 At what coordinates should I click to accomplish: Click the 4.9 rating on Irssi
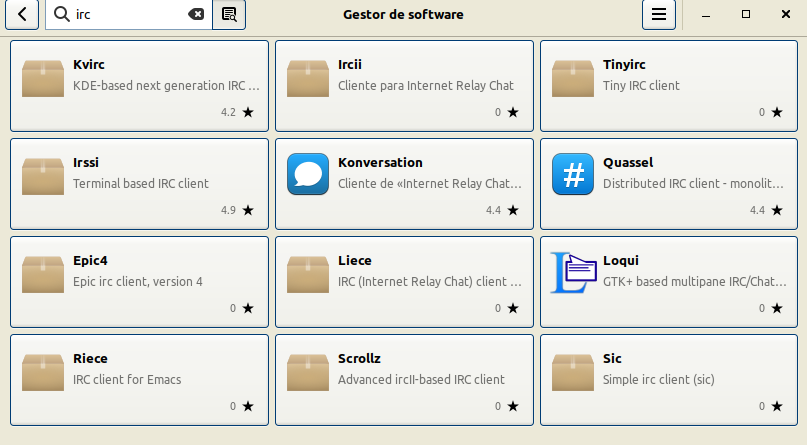228,210
